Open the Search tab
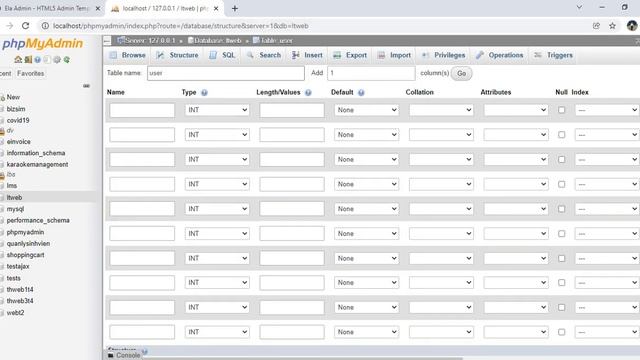Image resolution: width=640 pixels, height=360 pixels. (x=264, y=55)
